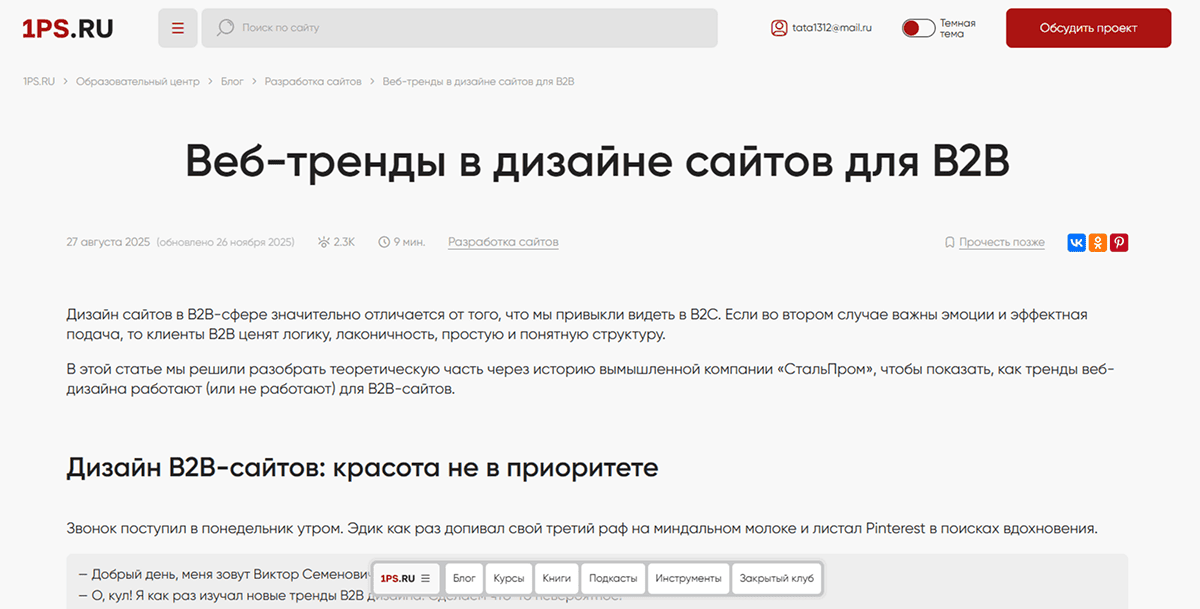This screenshot has width=1200, height=609.
Task: Open the hamburger menu next to the logo
Action: 178,27
